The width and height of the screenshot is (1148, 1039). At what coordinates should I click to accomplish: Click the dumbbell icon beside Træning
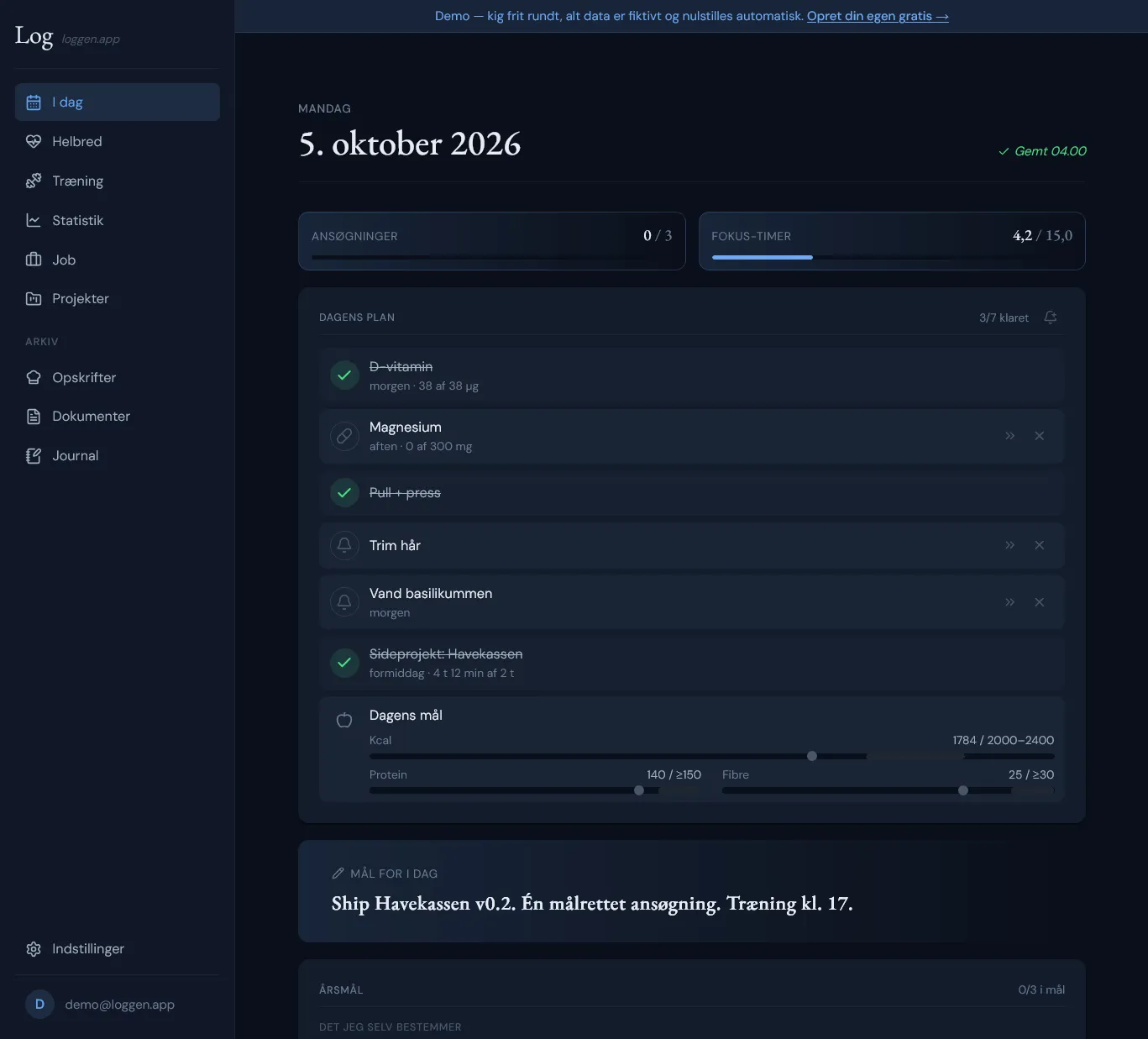tap(34, 181)
